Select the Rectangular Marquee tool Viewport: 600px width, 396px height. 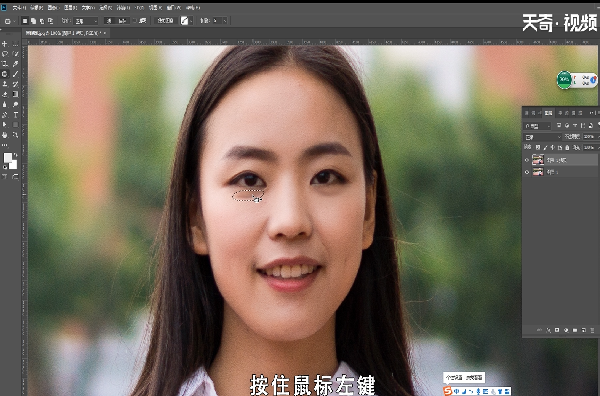pyautogui.click(x=15, y=44)
